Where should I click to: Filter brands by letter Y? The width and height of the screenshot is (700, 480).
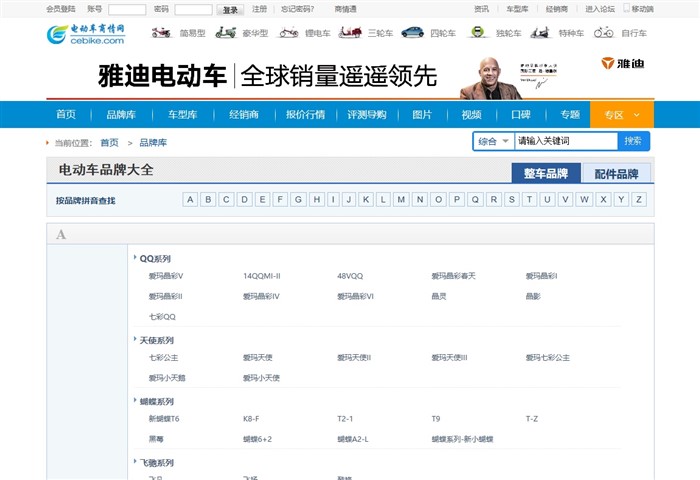coord(621,200)
